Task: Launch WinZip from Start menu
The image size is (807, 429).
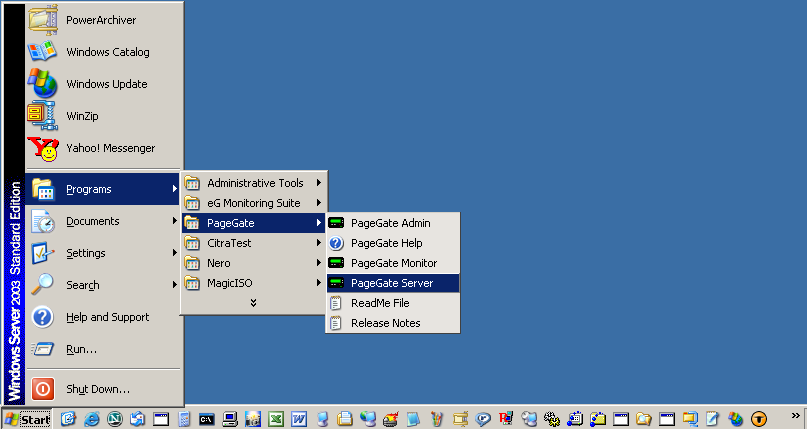Action: pyautogui.click(x=103, y=116)
